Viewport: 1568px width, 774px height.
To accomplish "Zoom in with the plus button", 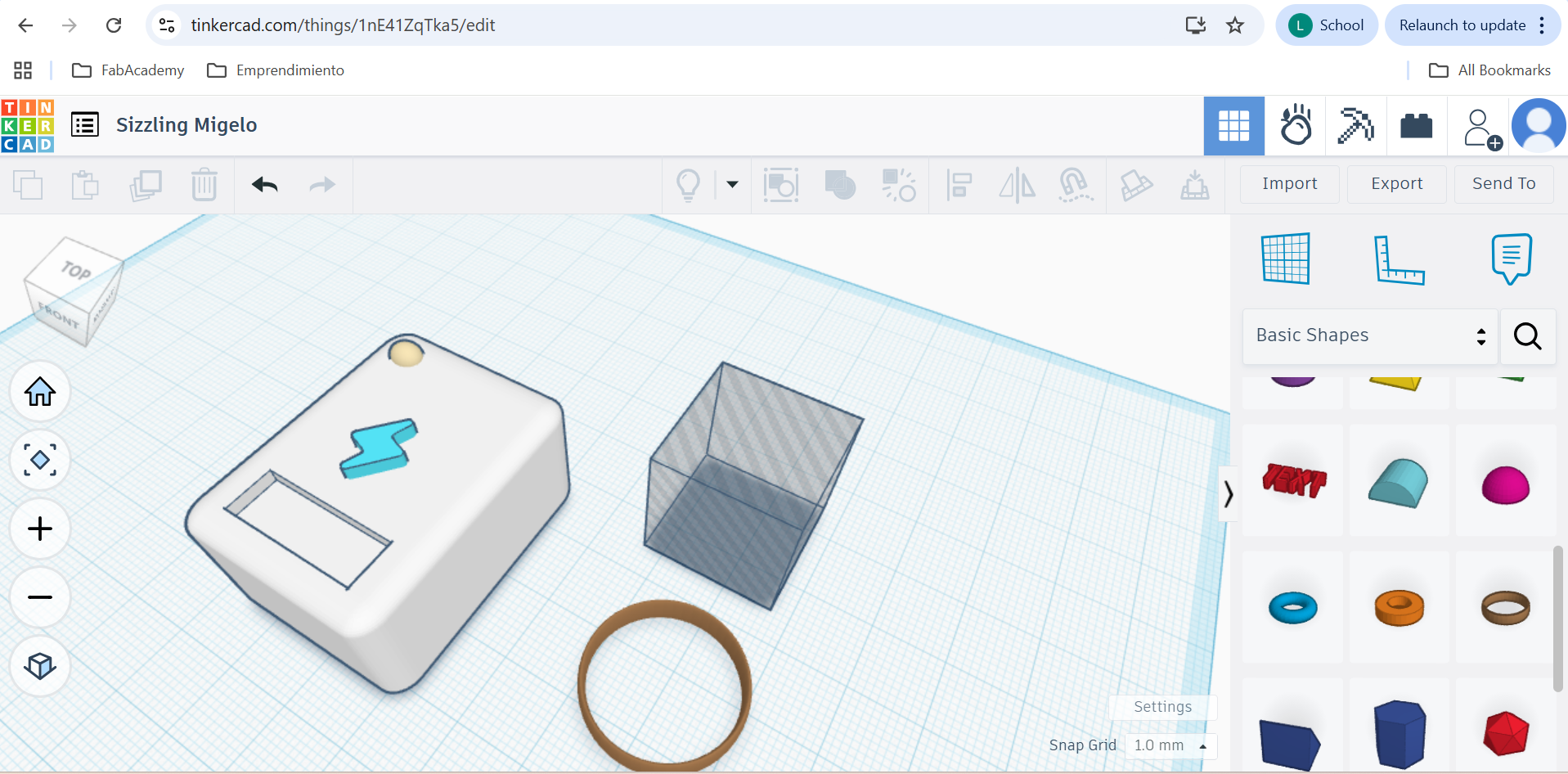I will tap(40, 529).
